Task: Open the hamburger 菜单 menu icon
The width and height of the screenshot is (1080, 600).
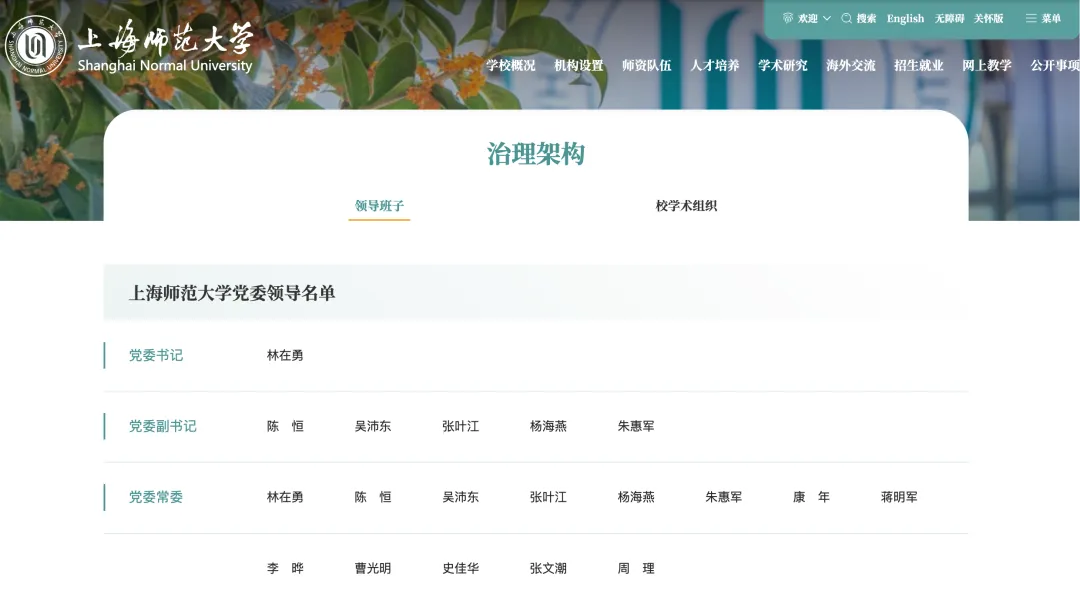Action: (1031, 18)
